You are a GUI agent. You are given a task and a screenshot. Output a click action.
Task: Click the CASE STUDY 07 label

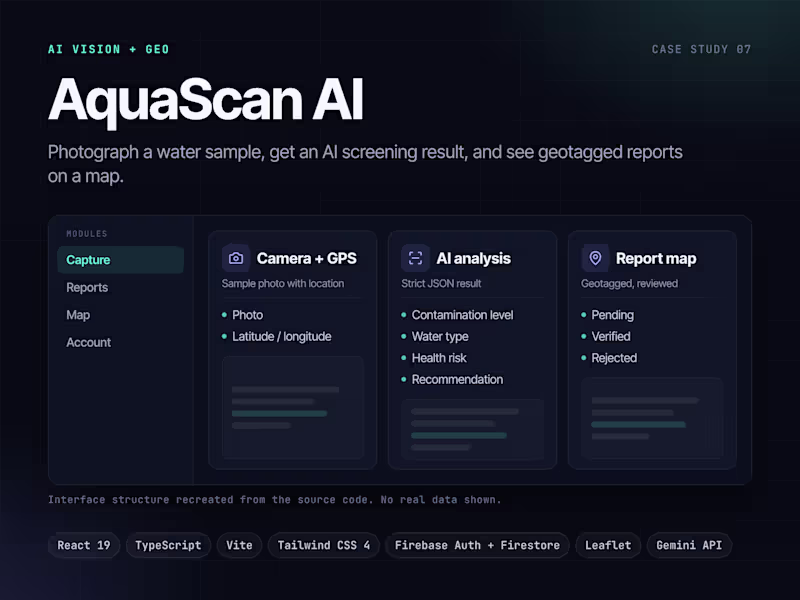pyautogui.click(x=701, y=49)
